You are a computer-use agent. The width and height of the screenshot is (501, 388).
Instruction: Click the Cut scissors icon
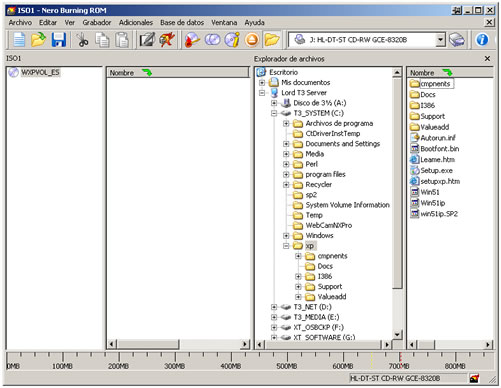[82, 40]
